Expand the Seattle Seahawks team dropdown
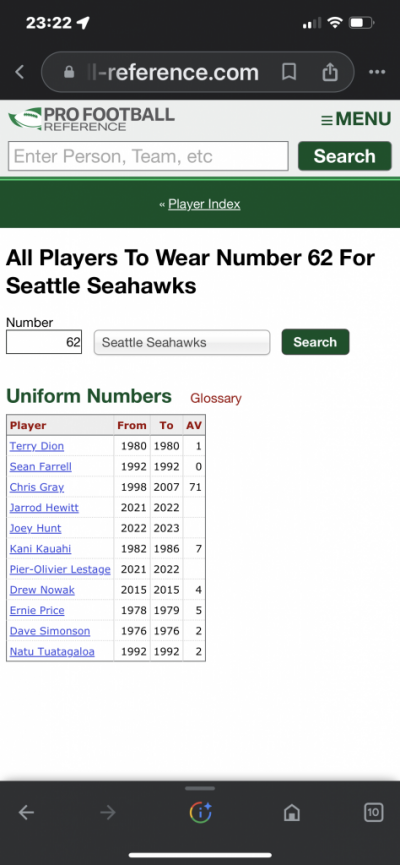The height and width of the screenshot is (865, 400). click(x=182, y=343)
